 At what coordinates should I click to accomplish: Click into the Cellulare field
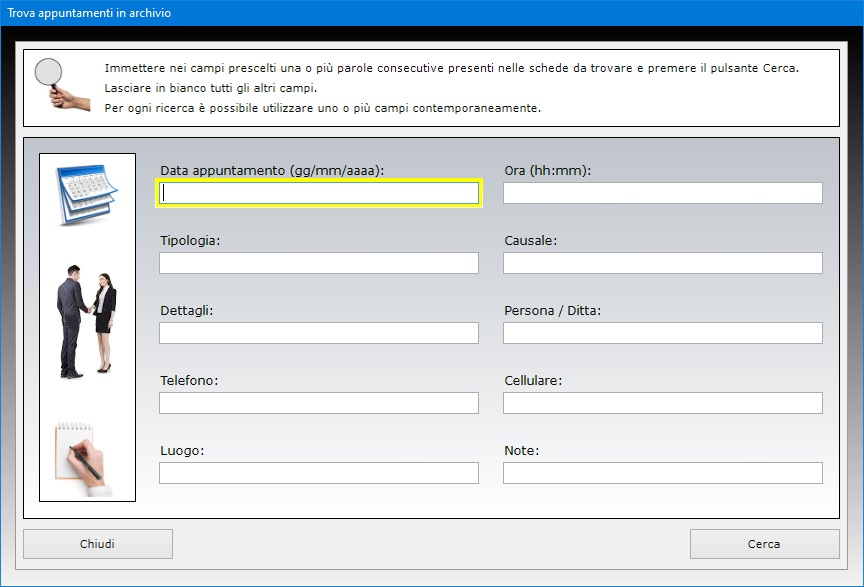pyautogui.click(x=662, y=403)
